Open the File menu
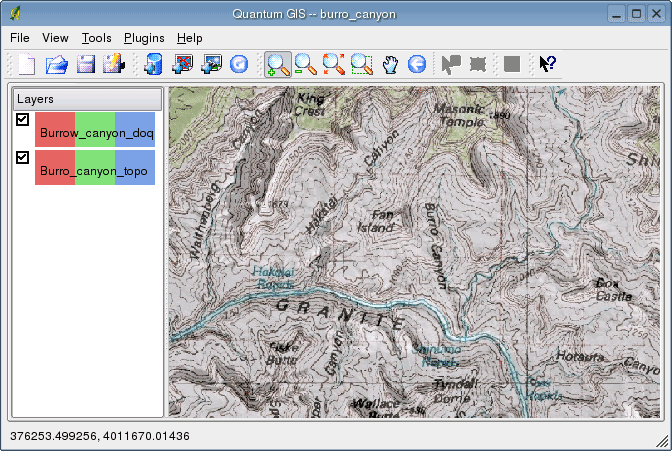 (20, 38)
